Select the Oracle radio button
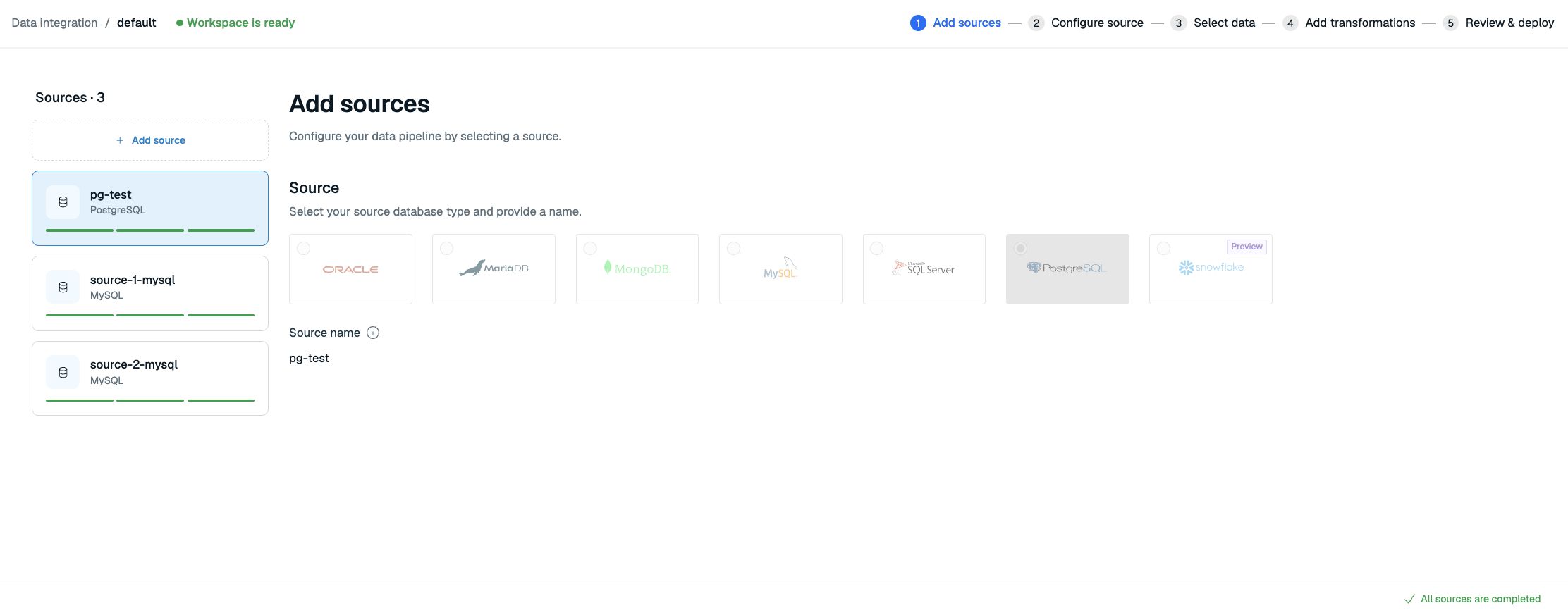This screenshot has width=1568, height=613. [303, 248]
